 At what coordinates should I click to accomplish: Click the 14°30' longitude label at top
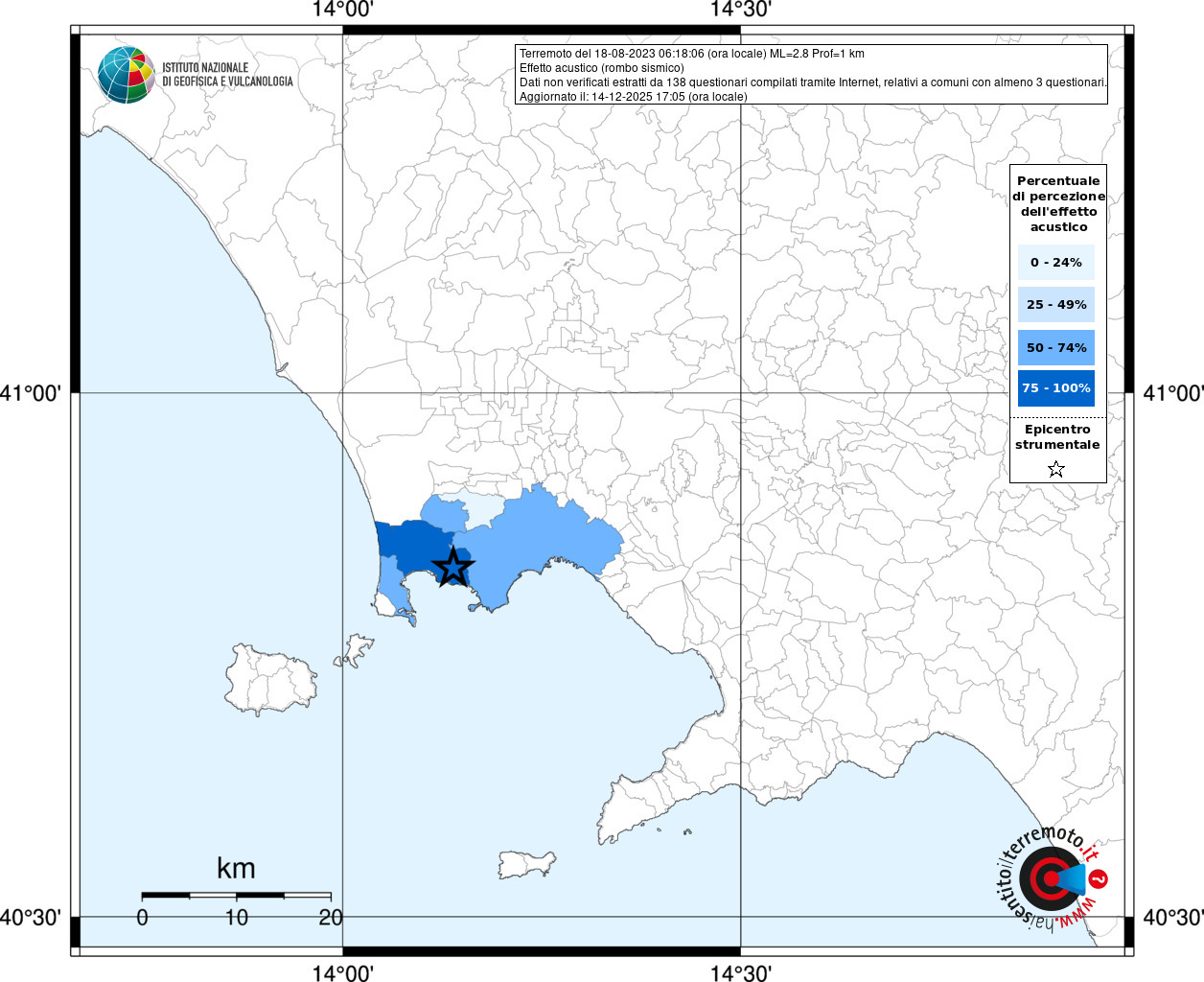[x=740, y=10]
